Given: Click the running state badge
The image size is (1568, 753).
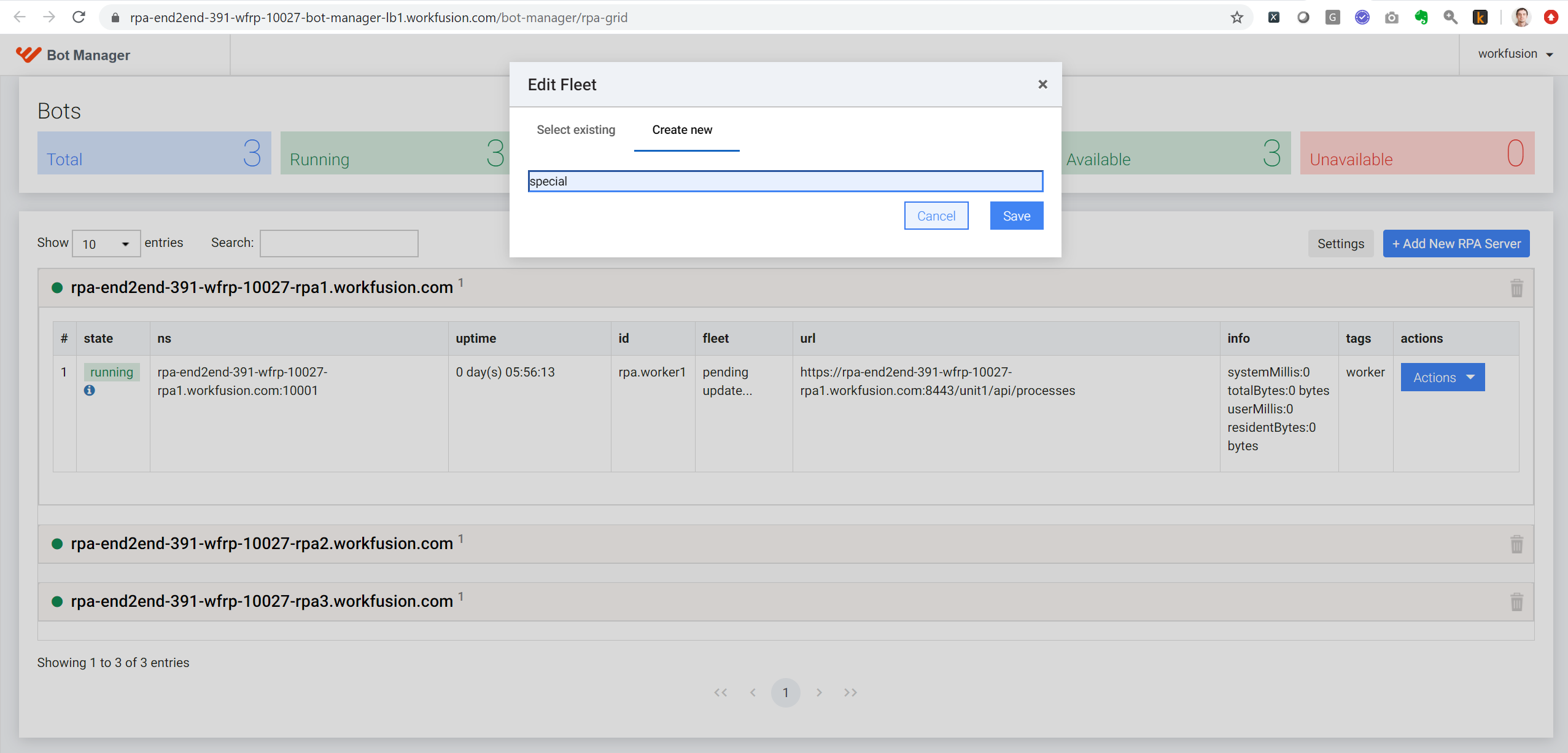Looking at the screenshot, I should coord(112,372).
